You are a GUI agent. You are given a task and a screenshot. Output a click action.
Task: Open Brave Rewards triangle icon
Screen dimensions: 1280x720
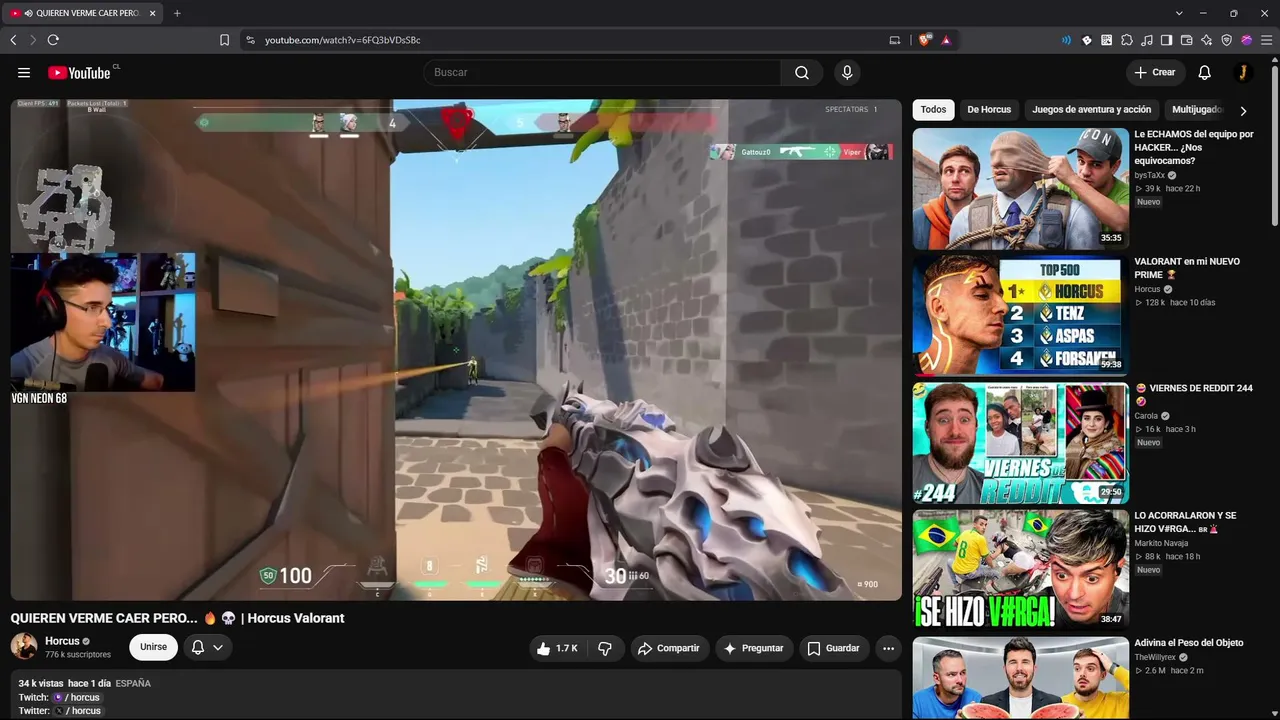946,40
